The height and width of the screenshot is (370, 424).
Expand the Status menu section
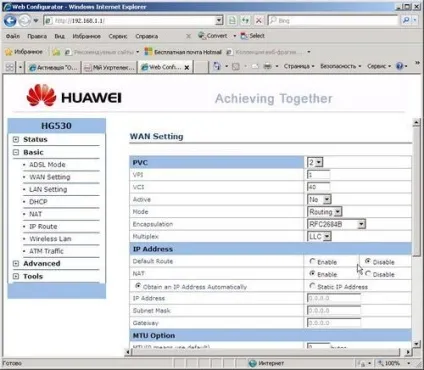point(16,140)
